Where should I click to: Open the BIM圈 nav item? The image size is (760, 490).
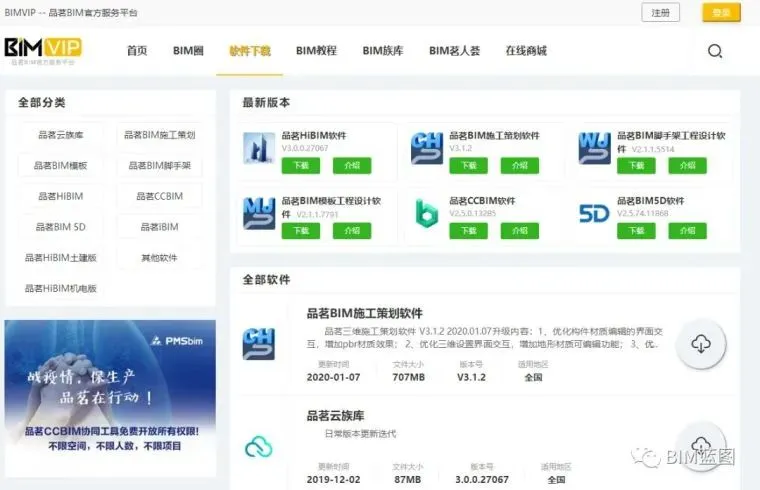click(x=188, y=50)
